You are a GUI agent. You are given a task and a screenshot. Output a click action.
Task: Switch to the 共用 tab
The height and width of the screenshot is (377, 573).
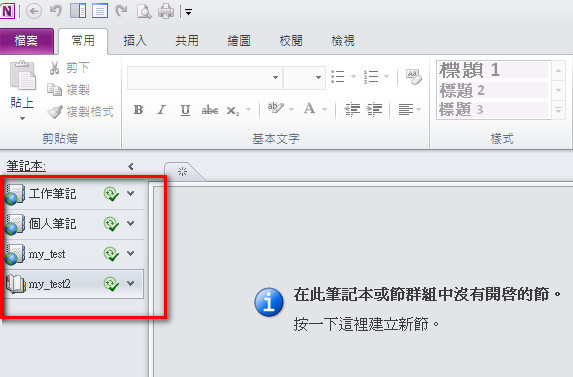click(x=187, y=41)
